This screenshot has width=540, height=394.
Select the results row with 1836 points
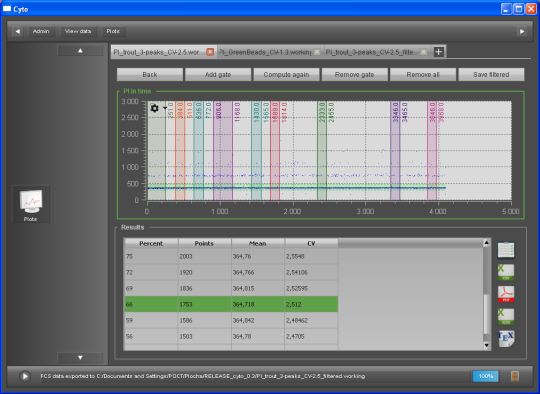coord(231,288)
